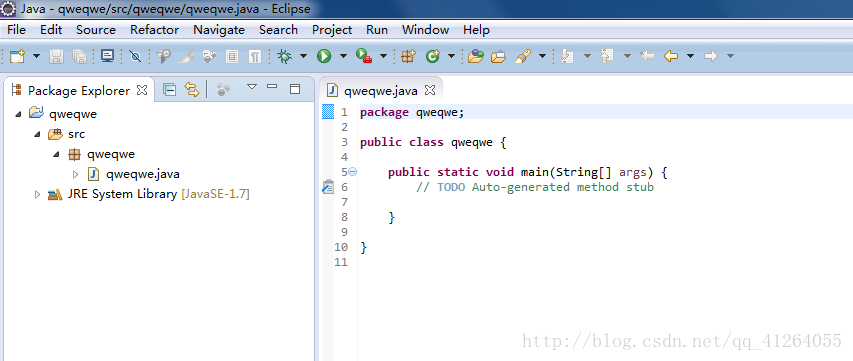Open the Package Explorer View Menu triangle
853x361 pixels.
tap(251, 86)
